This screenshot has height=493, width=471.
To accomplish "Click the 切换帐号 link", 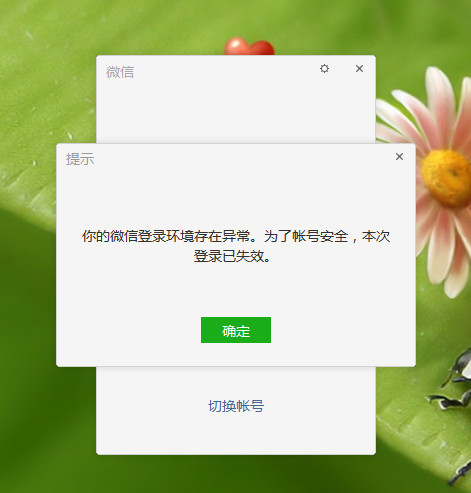I will pos(236,406).
